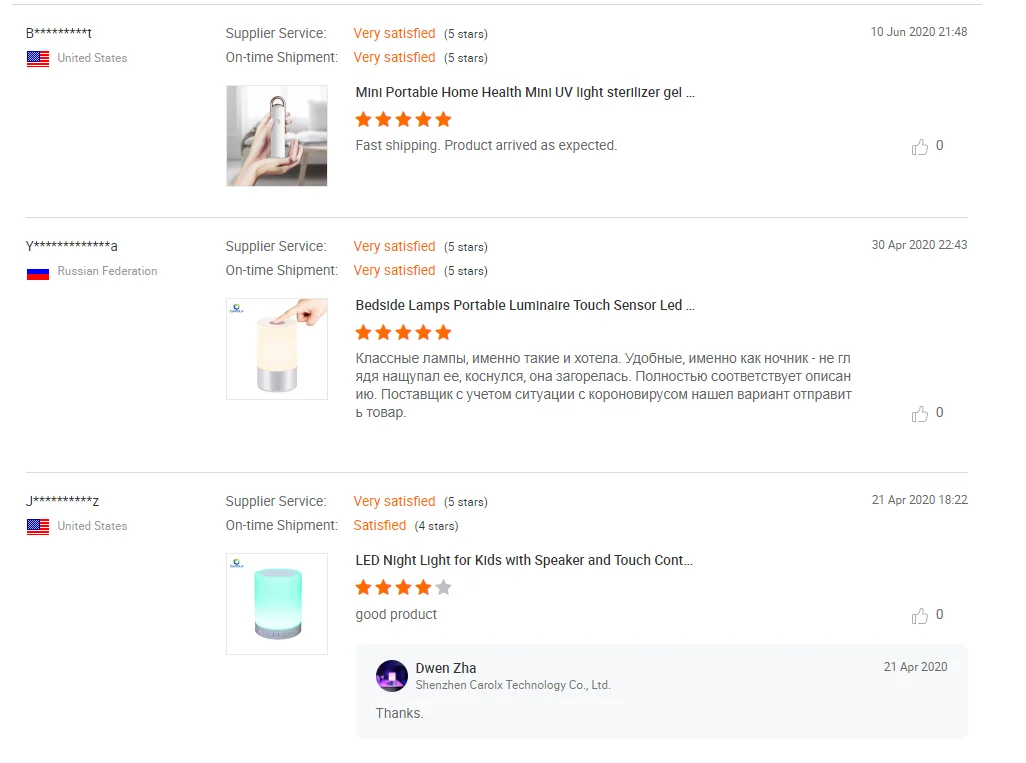
Task: Click Dwen Zha's profile avatar
Action: [391, 676]
